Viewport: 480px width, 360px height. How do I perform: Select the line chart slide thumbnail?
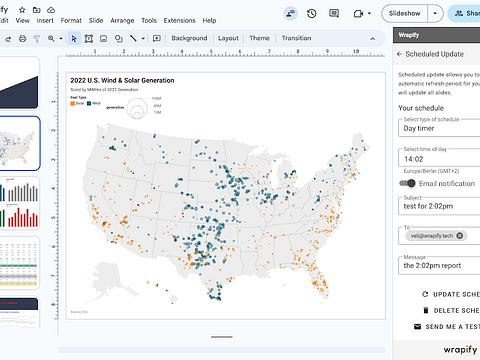coord(20,313)
